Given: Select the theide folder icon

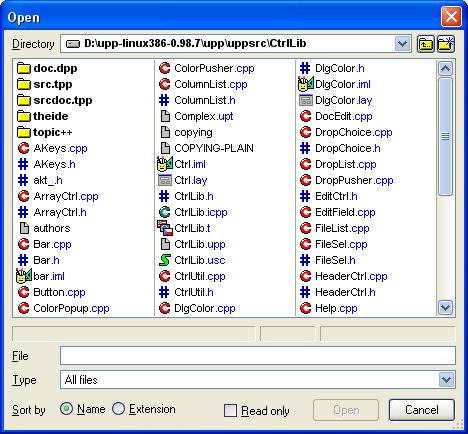Looking at the screenshot, I should click(24, 116).
